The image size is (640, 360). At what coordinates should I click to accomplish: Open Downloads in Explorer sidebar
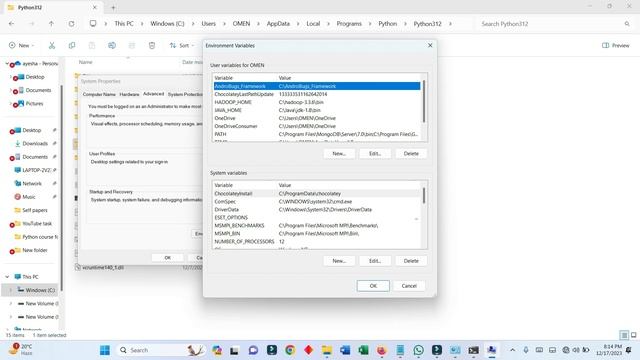35,143
